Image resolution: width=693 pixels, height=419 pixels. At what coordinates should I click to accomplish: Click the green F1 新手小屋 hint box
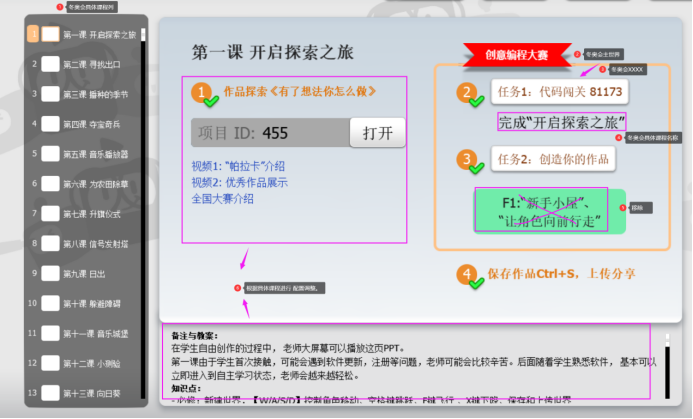click(x=551, y=211)
